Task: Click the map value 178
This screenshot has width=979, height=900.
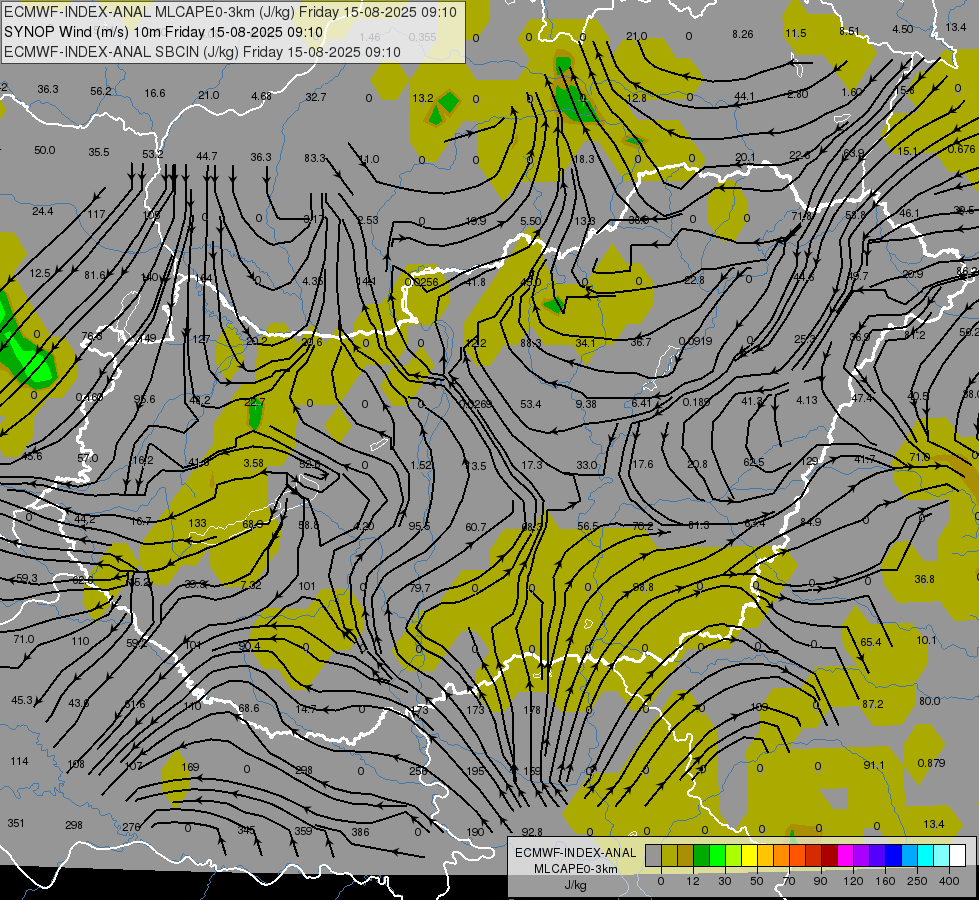Action: pos(532,710)
